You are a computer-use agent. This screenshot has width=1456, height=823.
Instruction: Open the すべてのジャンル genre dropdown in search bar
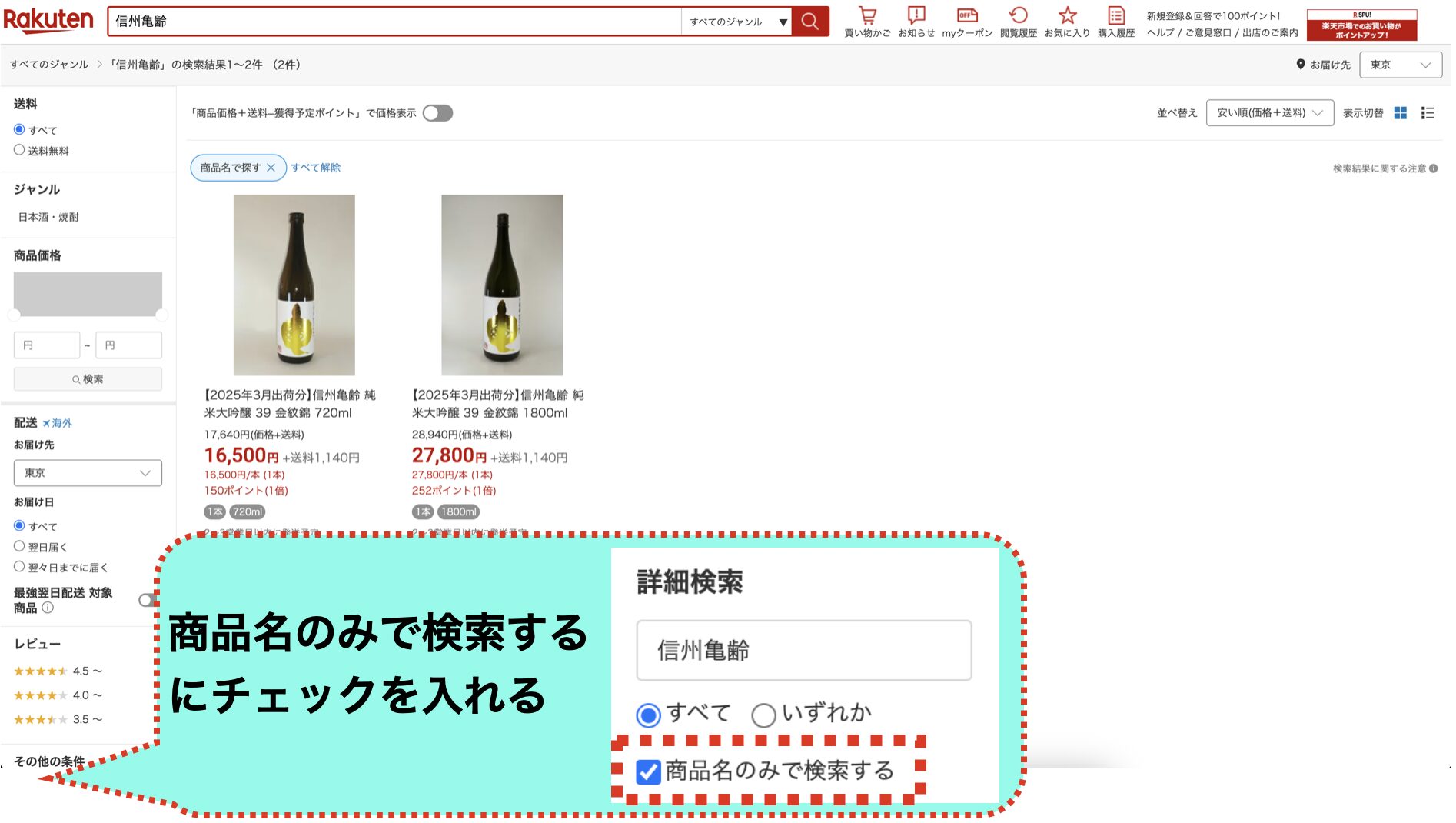pyautogui.click(x=736, y=22)
